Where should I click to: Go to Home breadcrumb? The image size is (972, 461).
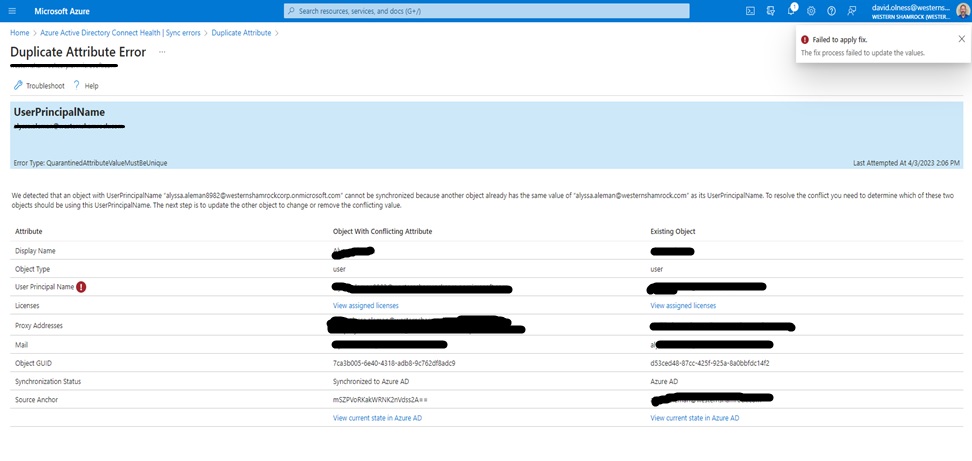tap(19, 33)
